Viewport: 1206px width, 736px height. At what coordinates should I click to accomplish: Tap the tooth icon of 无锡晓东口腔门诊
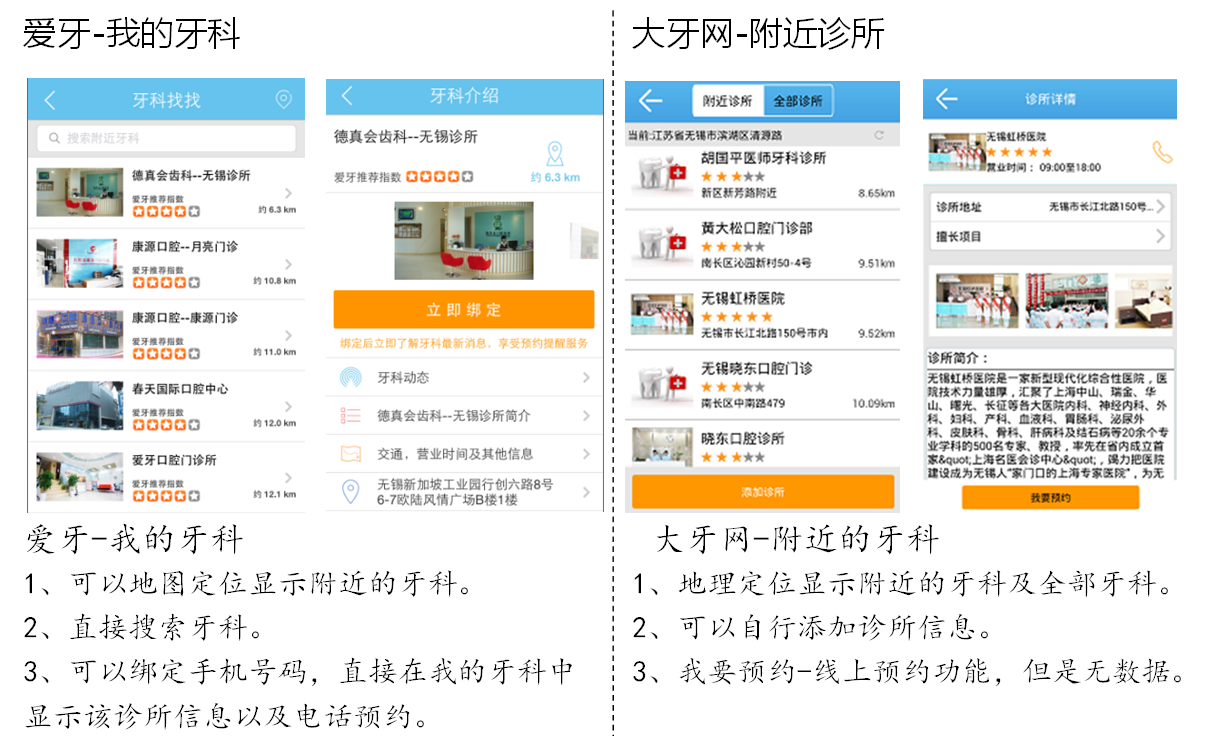click(661, 385)
